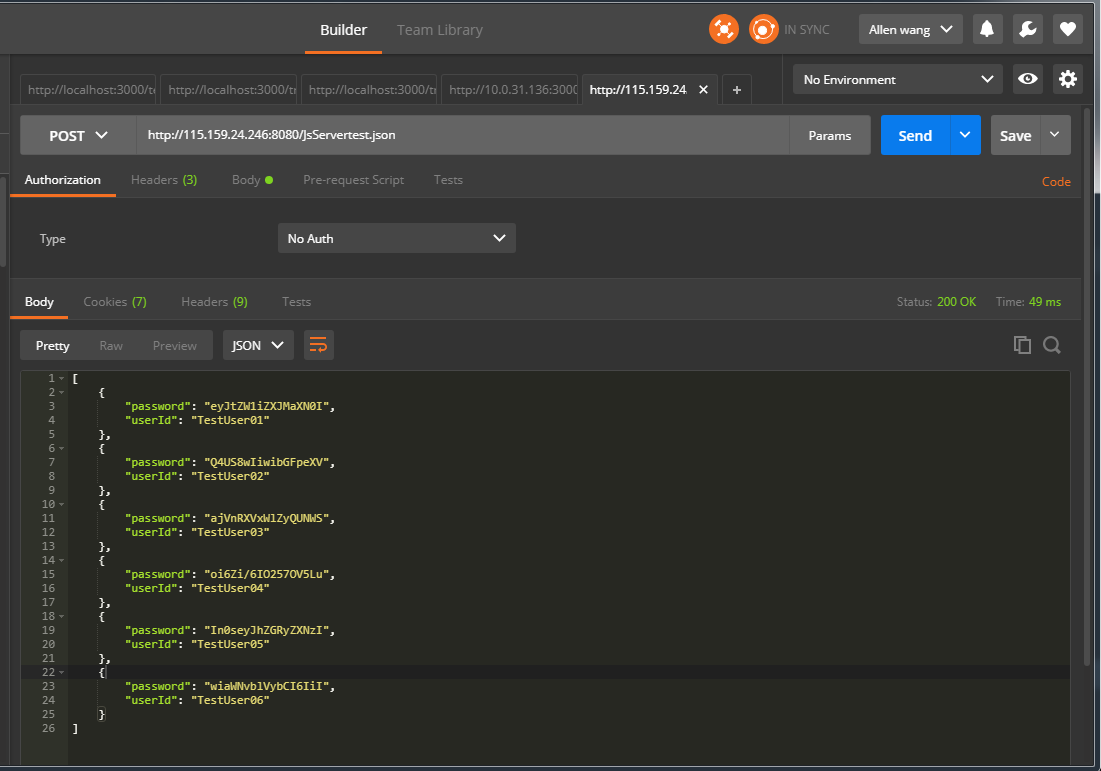
Task: Click userId value "TestUser04"
Action: tap(230, 588)
